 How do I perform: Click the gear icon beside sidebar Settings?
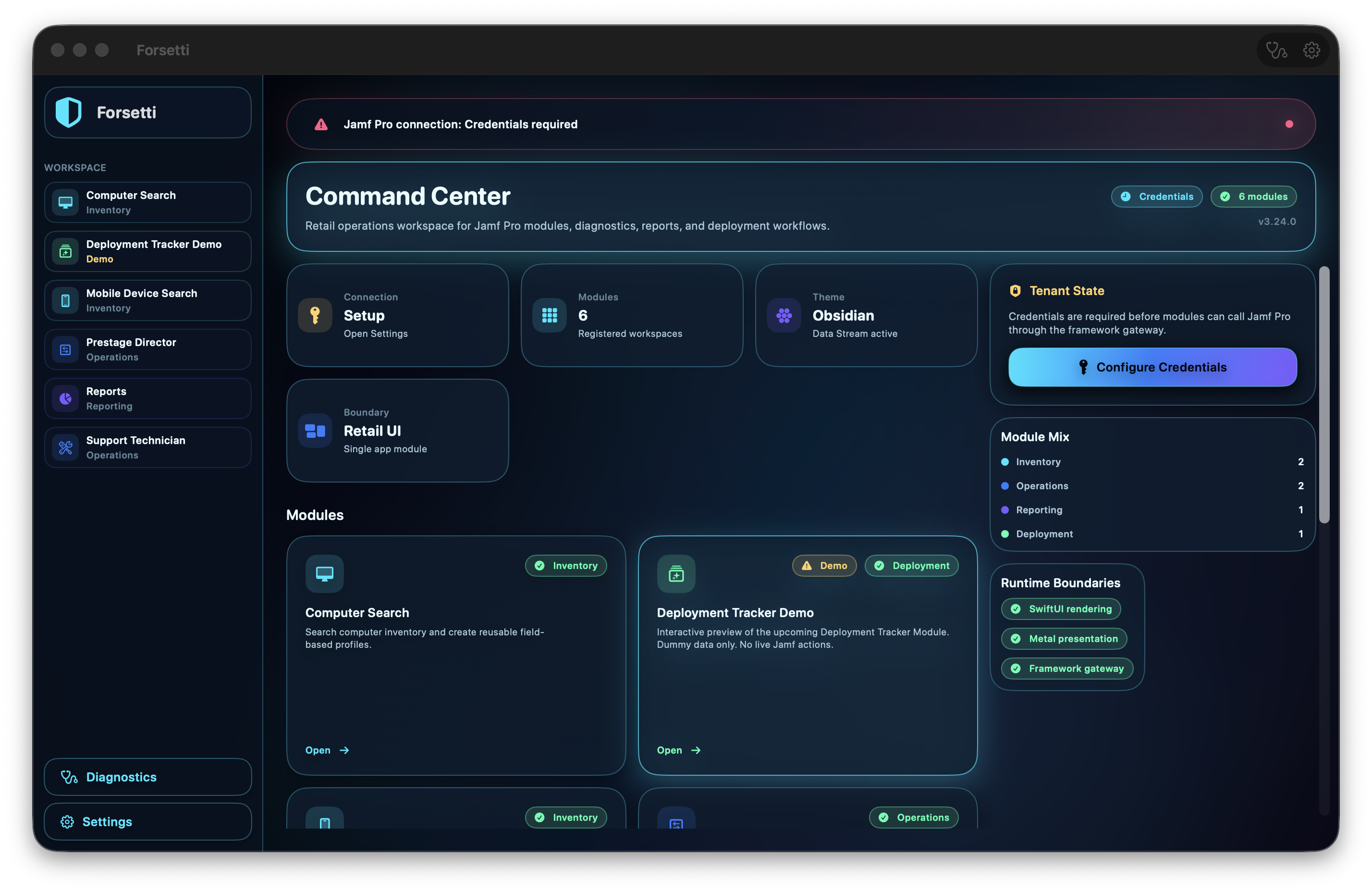[67, 822]
